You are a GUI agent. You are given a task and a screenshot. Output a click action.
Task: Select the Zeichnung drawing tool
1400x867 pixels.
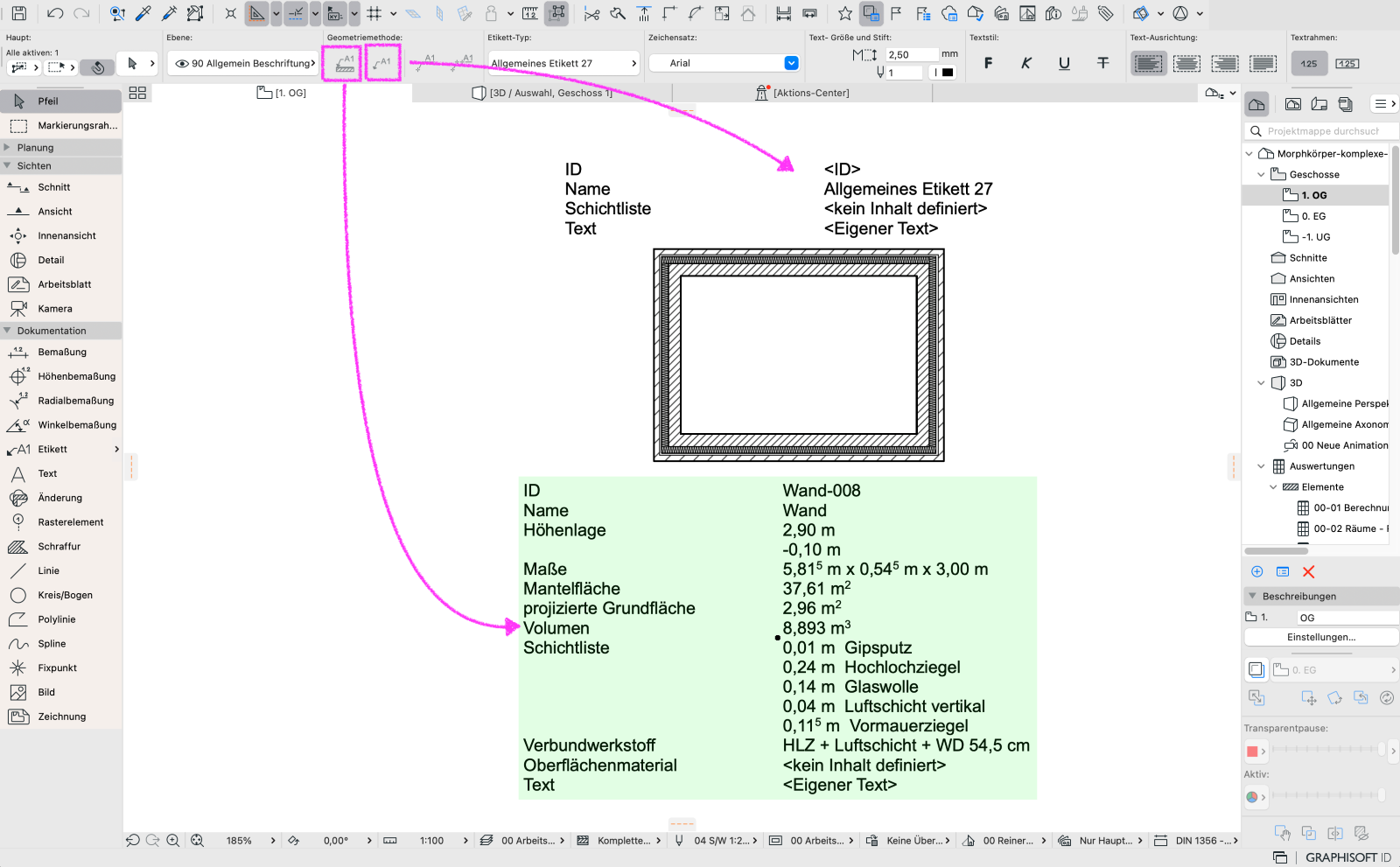(61, 717)
